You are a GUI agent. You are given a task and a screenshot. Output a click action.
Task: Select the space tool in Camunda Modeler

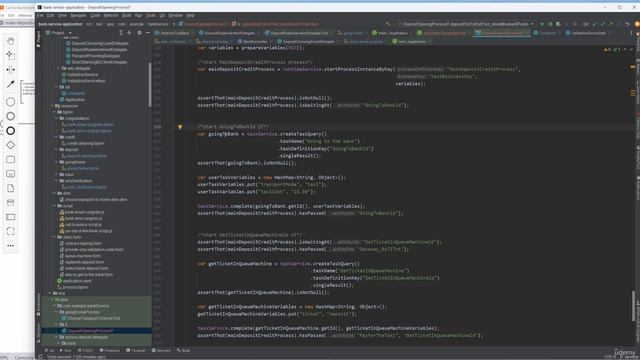point(11,69)
